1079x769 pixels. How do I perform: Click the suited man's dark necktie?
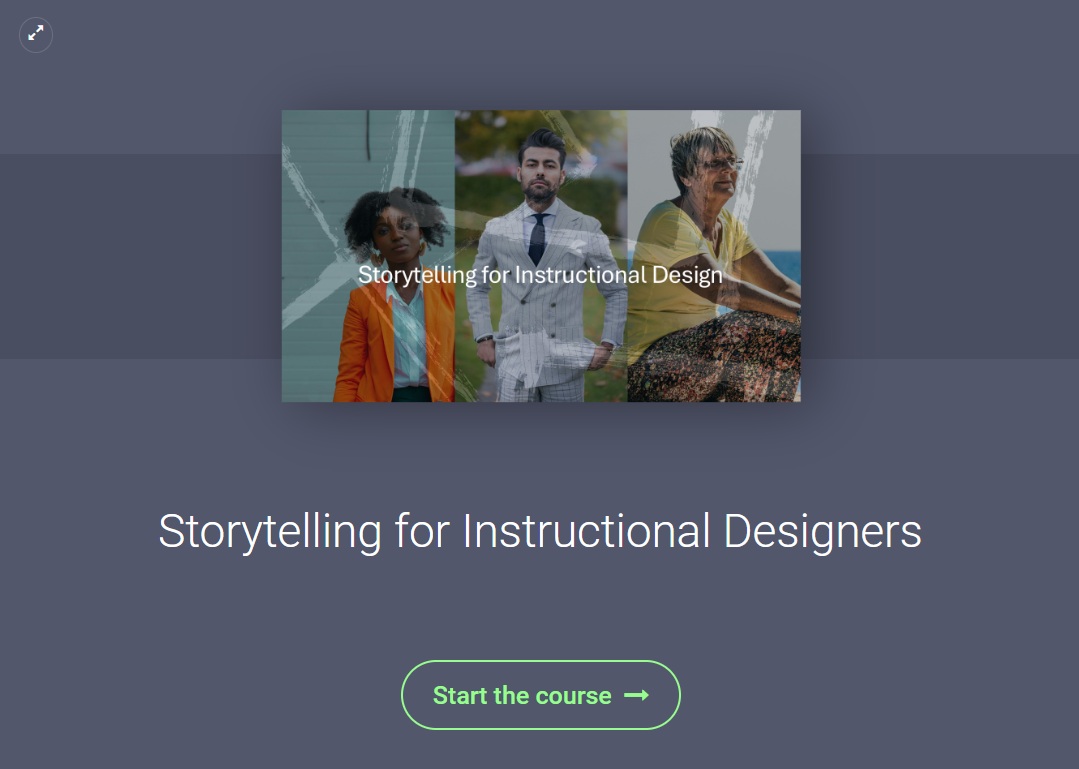click(538, 238)
